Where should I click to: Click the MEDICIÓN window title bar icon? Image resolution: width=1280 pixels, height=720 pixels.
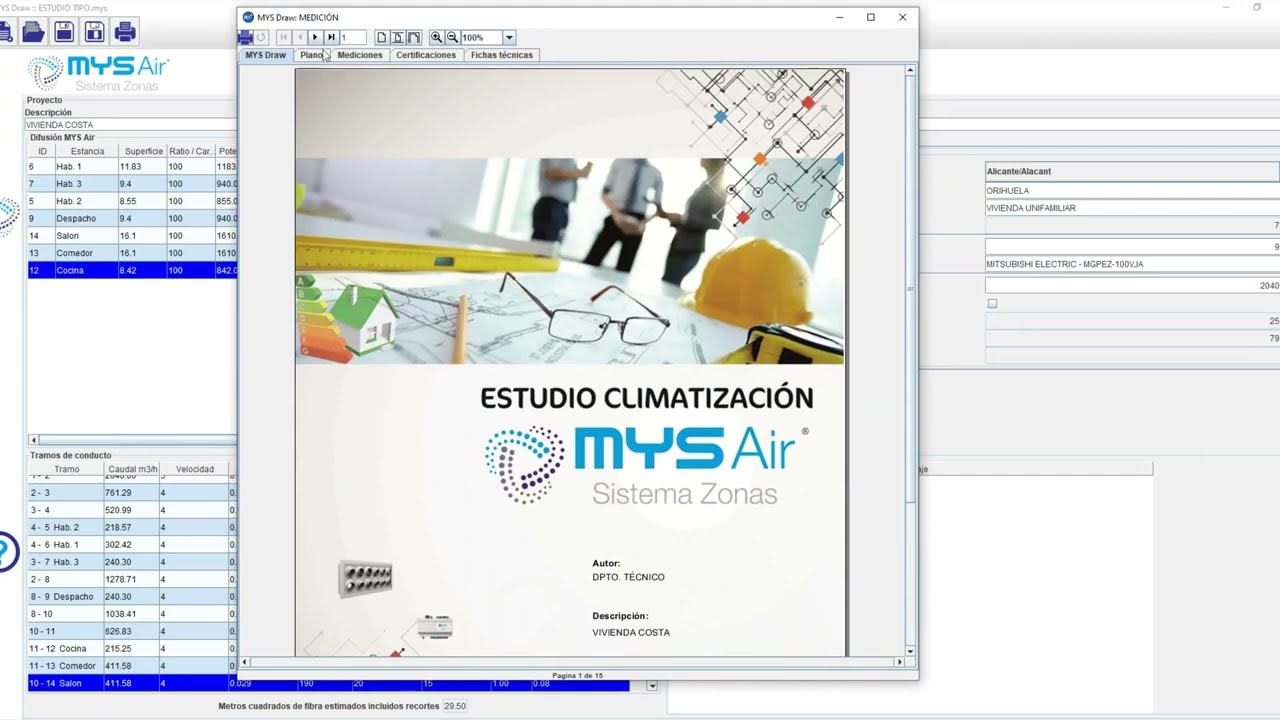(248, 17)
